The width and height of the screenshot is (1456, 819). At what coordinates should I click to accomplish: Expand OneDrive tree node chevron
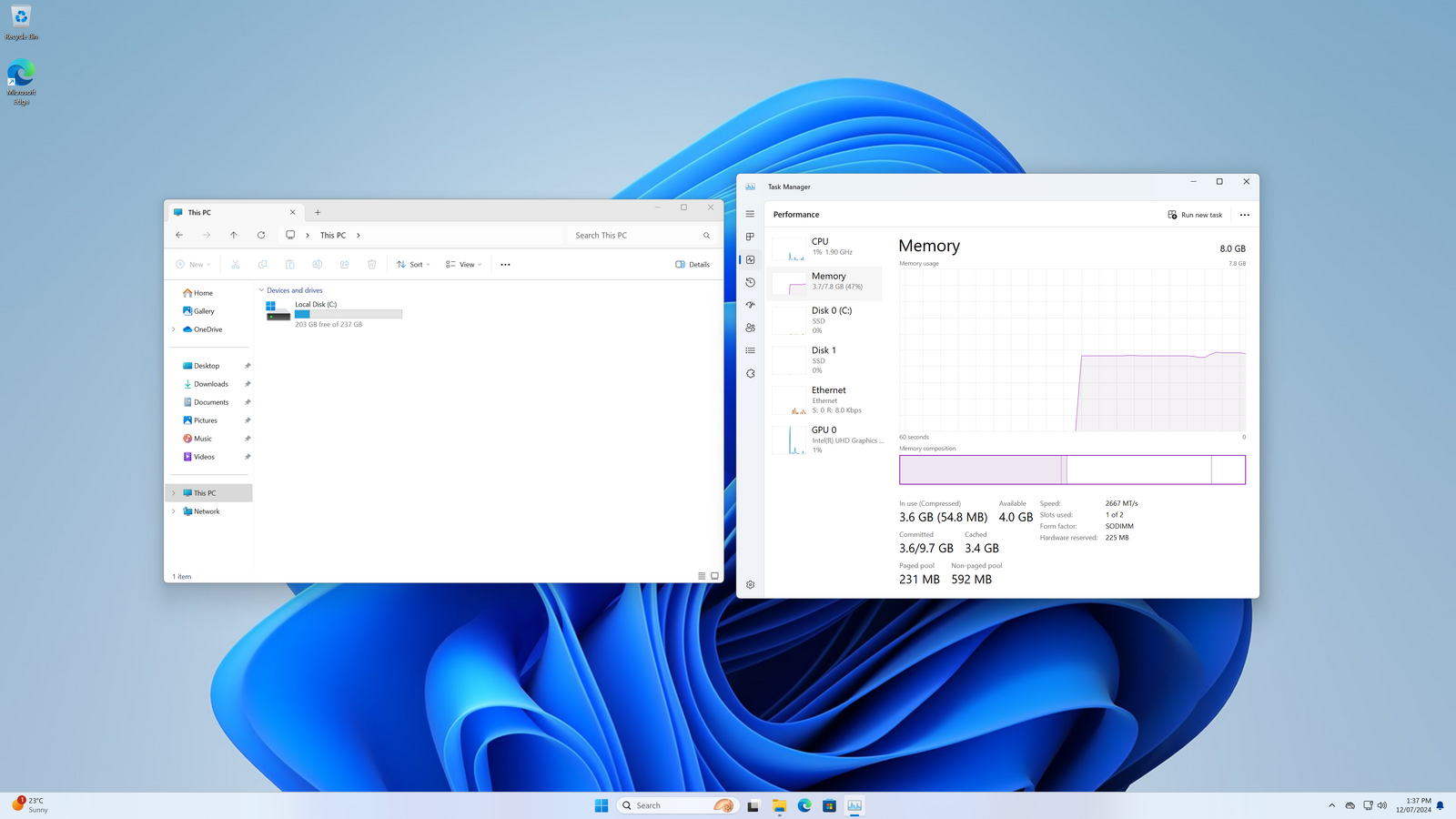tap(174, 329)
